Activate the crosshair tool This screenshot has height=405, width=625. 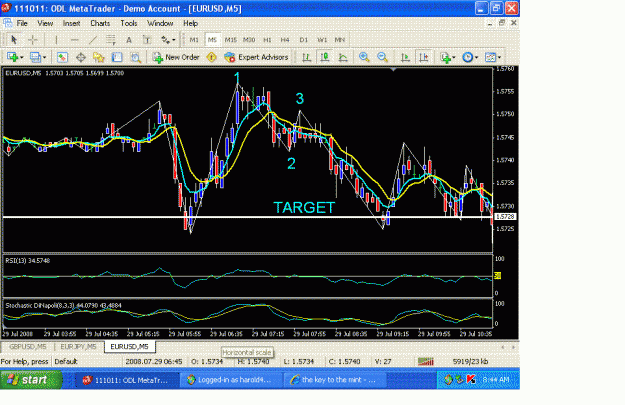click(33, 40)
